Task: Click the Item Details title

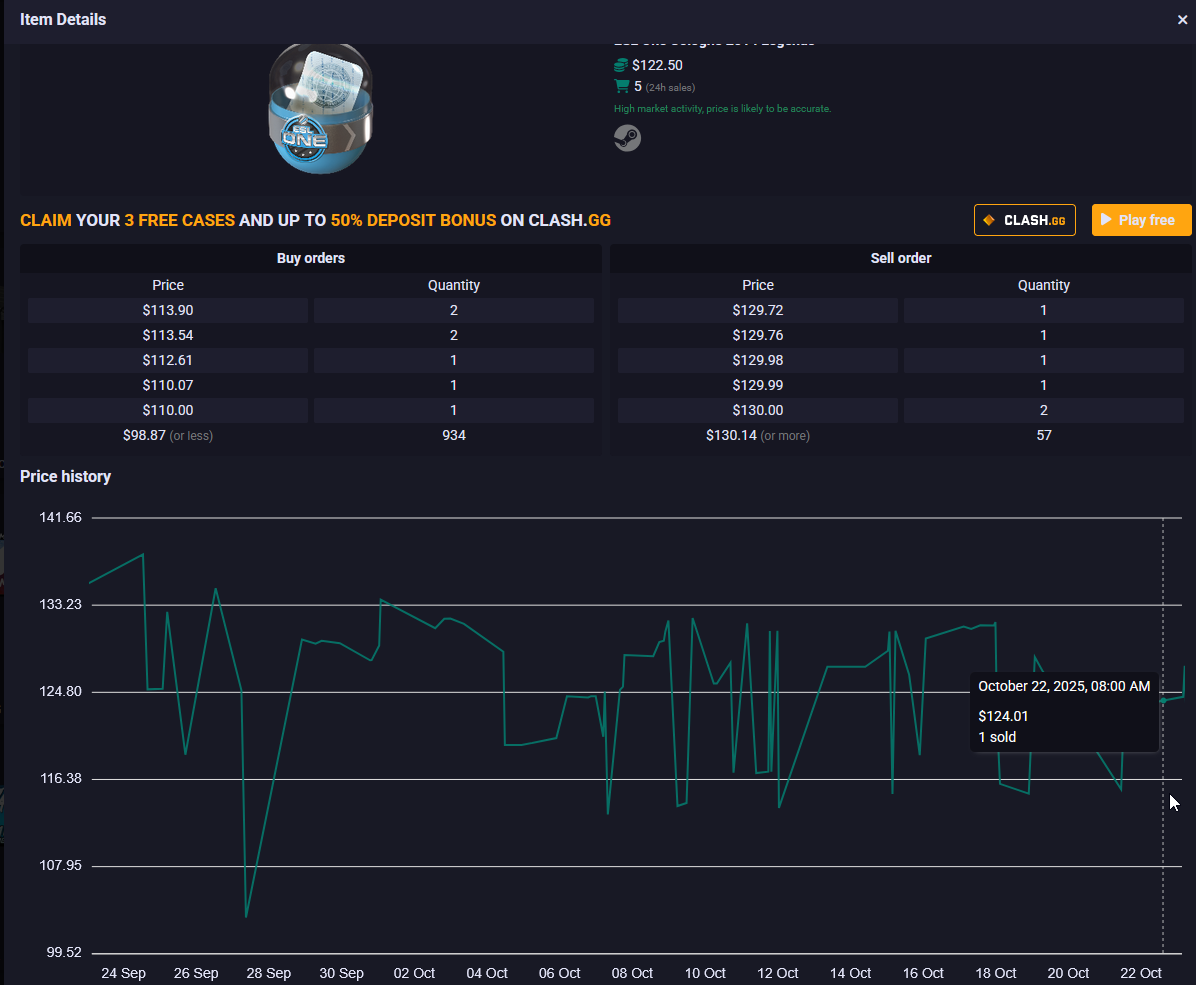Action: coord(63,20)
